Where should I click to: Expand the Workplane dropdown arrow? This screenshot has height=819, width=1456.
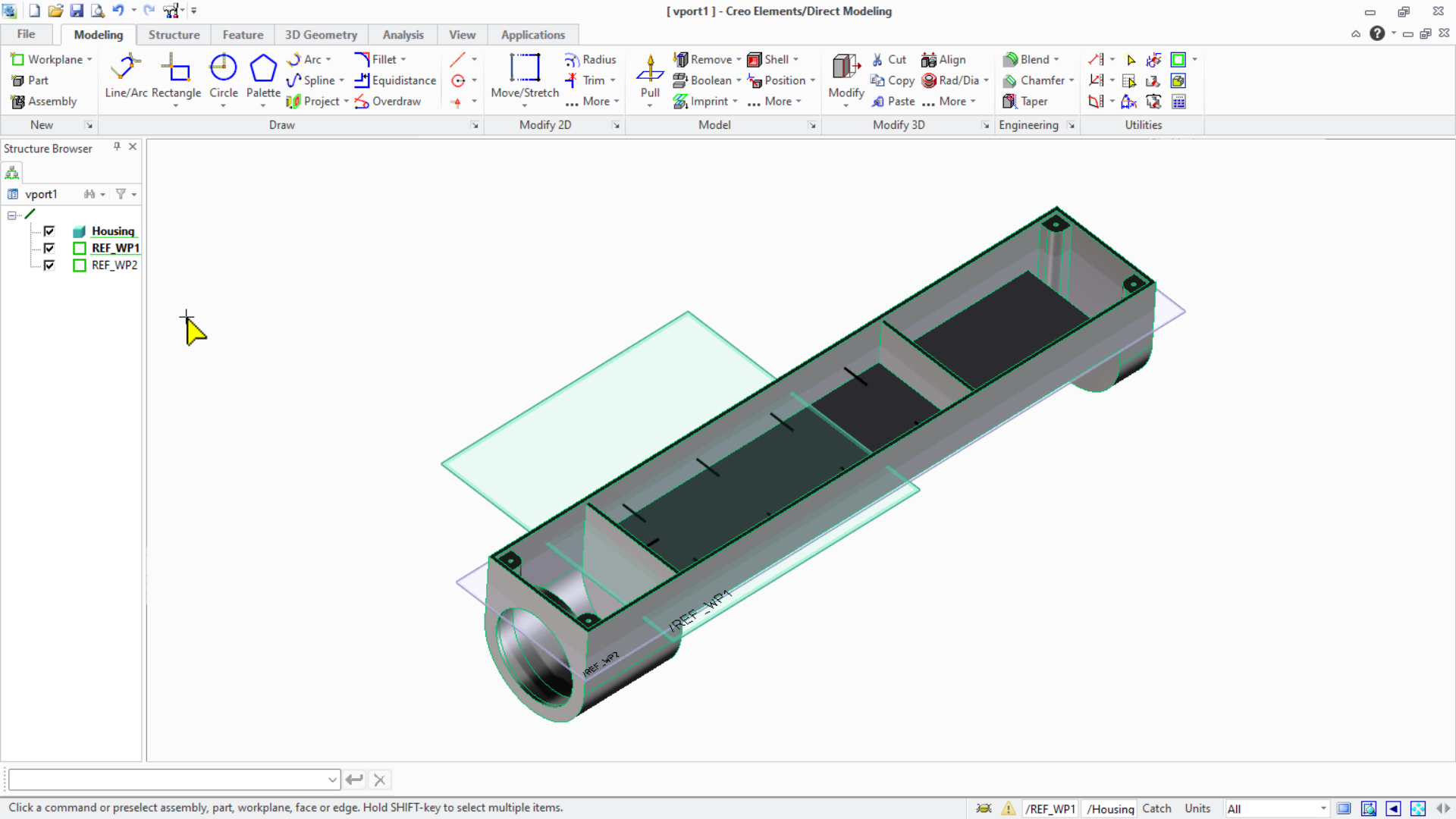89,59
